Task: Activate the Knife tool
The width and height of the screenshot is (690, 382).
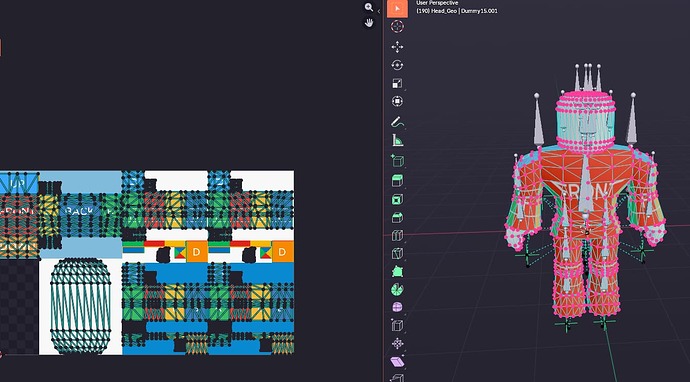Action: 397,253
